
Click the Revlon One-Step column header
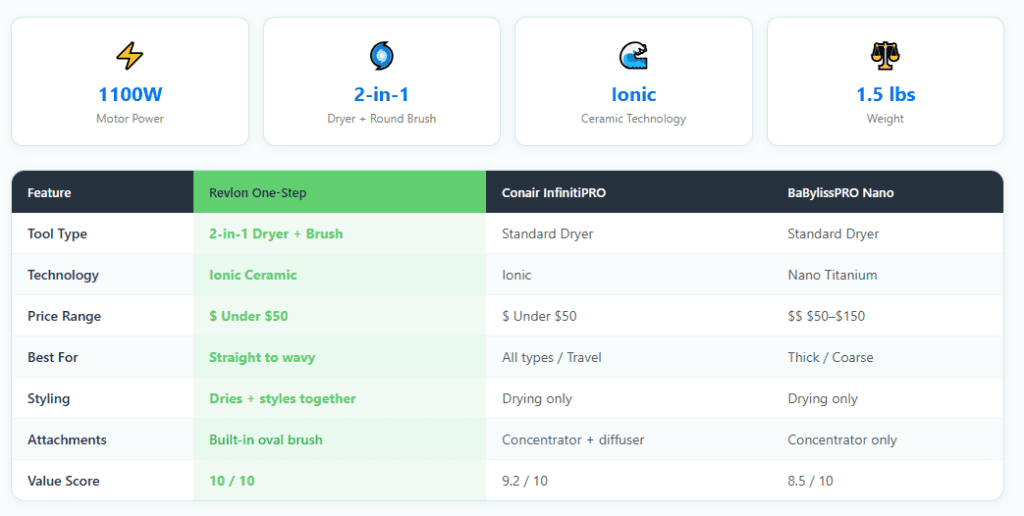click(340, 192)
